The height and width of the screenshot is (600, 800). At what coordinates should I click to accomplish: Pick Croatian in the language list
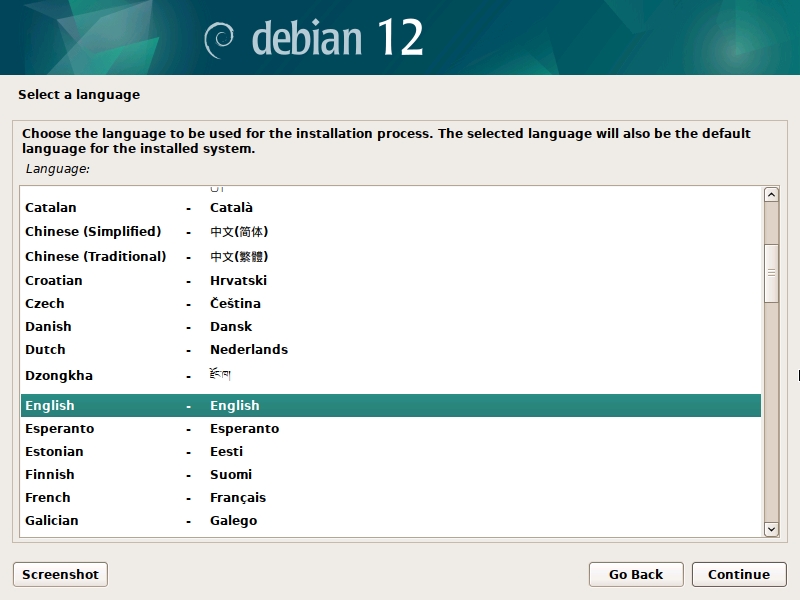54,281
